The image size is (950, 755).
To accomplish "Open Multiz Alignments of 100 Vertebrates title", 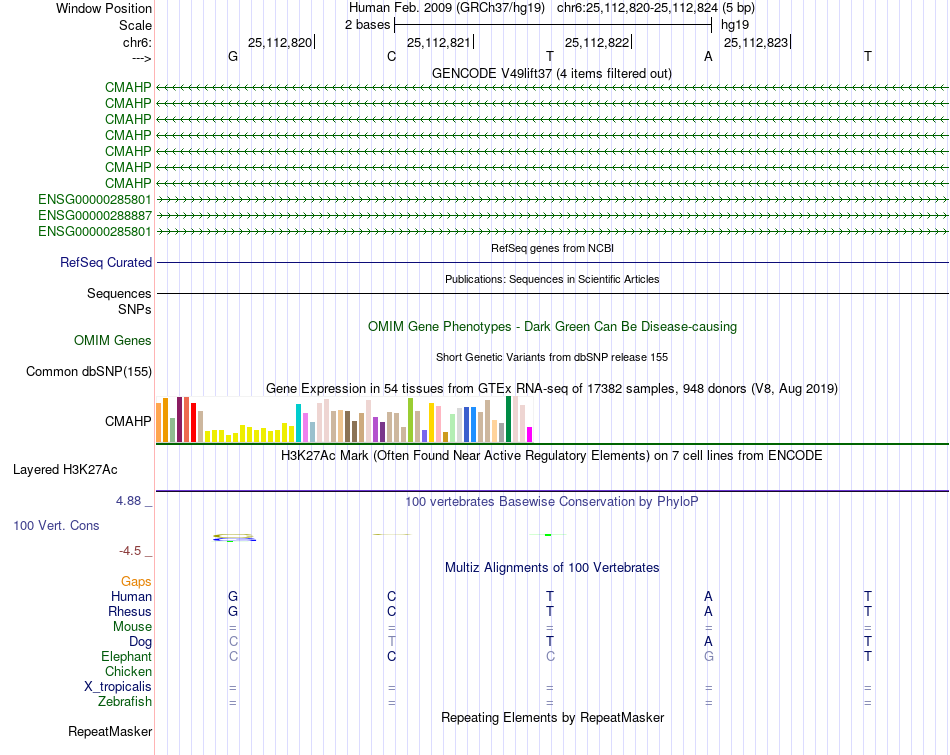I will tap(552, 568).
